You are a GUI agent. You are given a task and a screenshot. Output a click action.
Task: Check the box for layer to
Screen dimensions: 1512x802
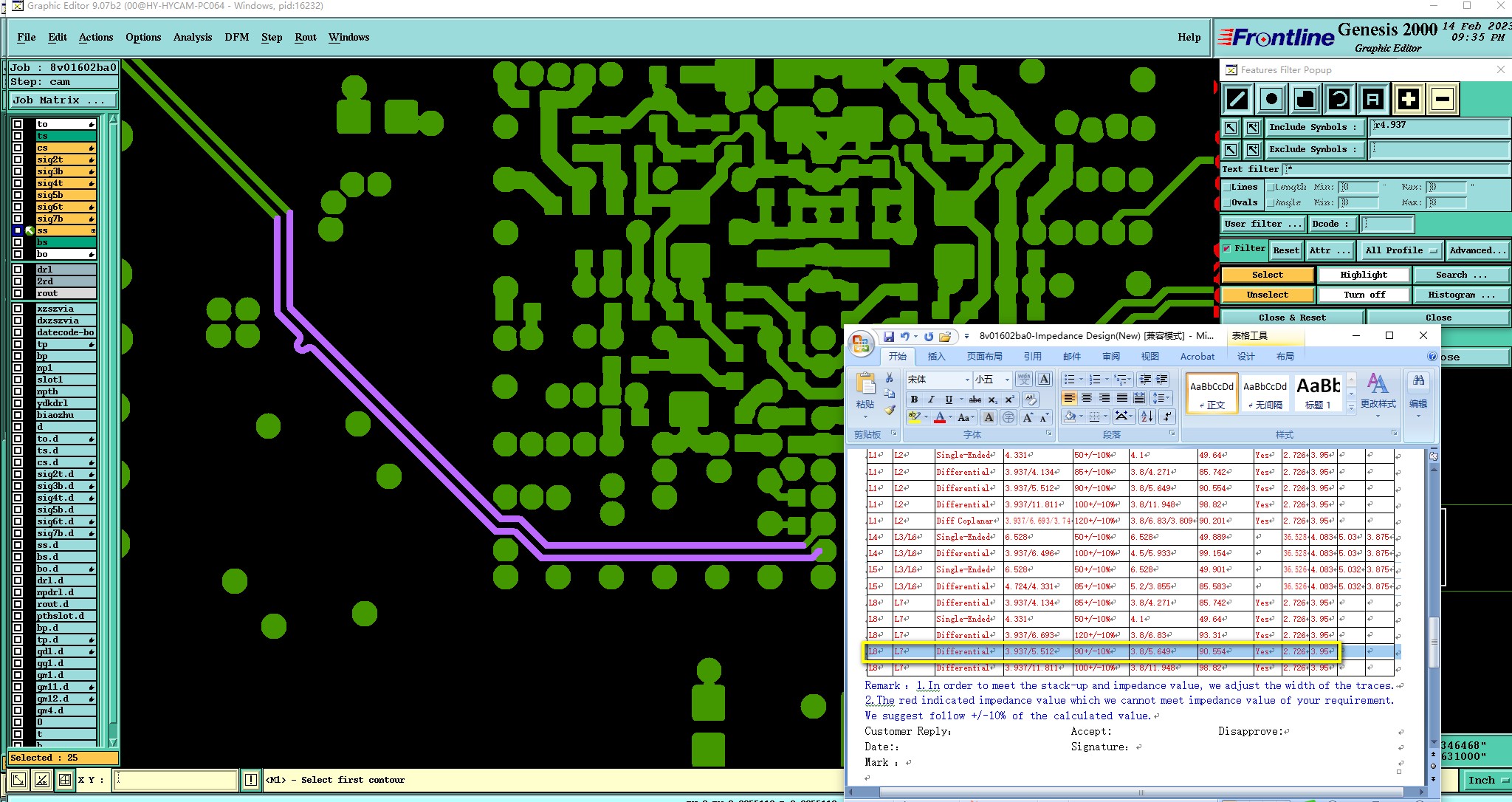[x=18, y=124]
